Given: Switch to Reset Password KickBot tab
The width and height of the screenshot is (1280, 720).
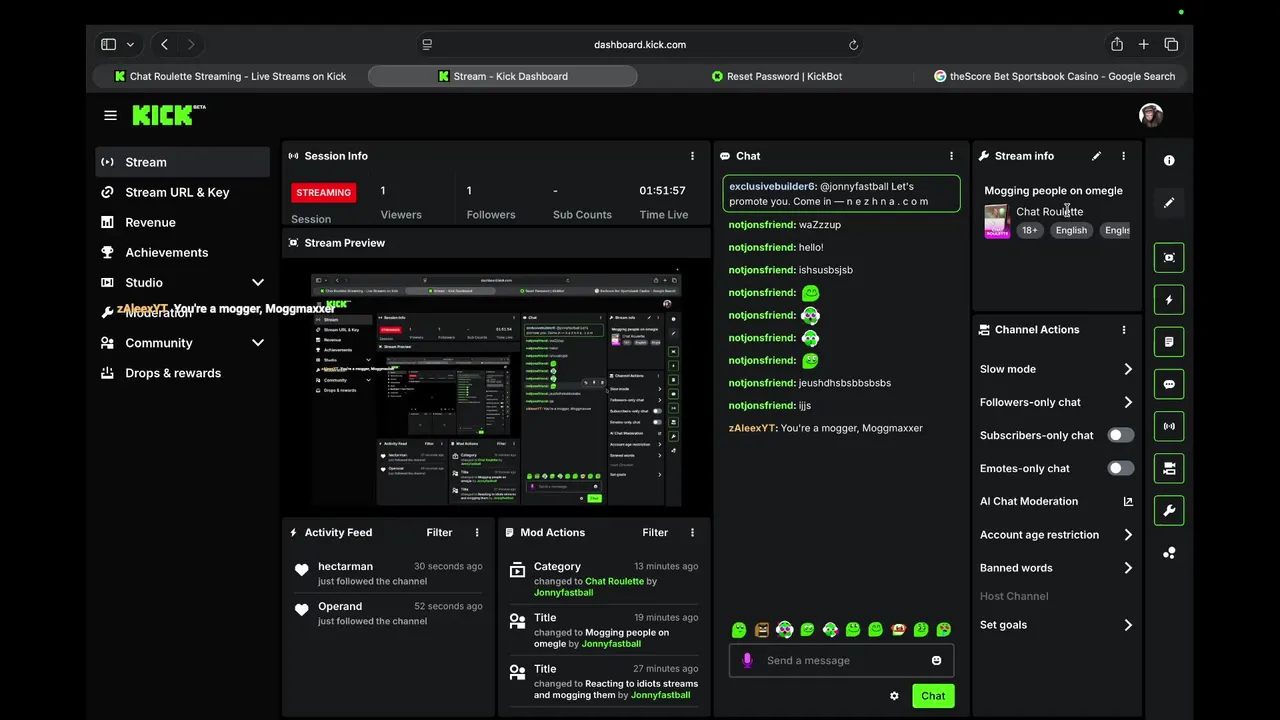Looking at the screenshot, I should [776, 76].
